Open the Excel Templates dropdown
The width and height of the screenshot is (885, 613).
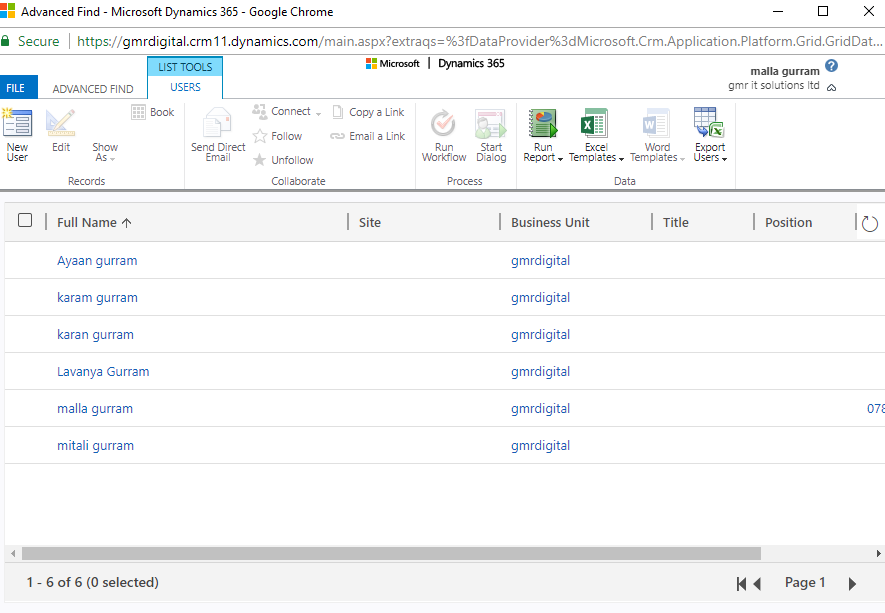[x=596, y=157]
